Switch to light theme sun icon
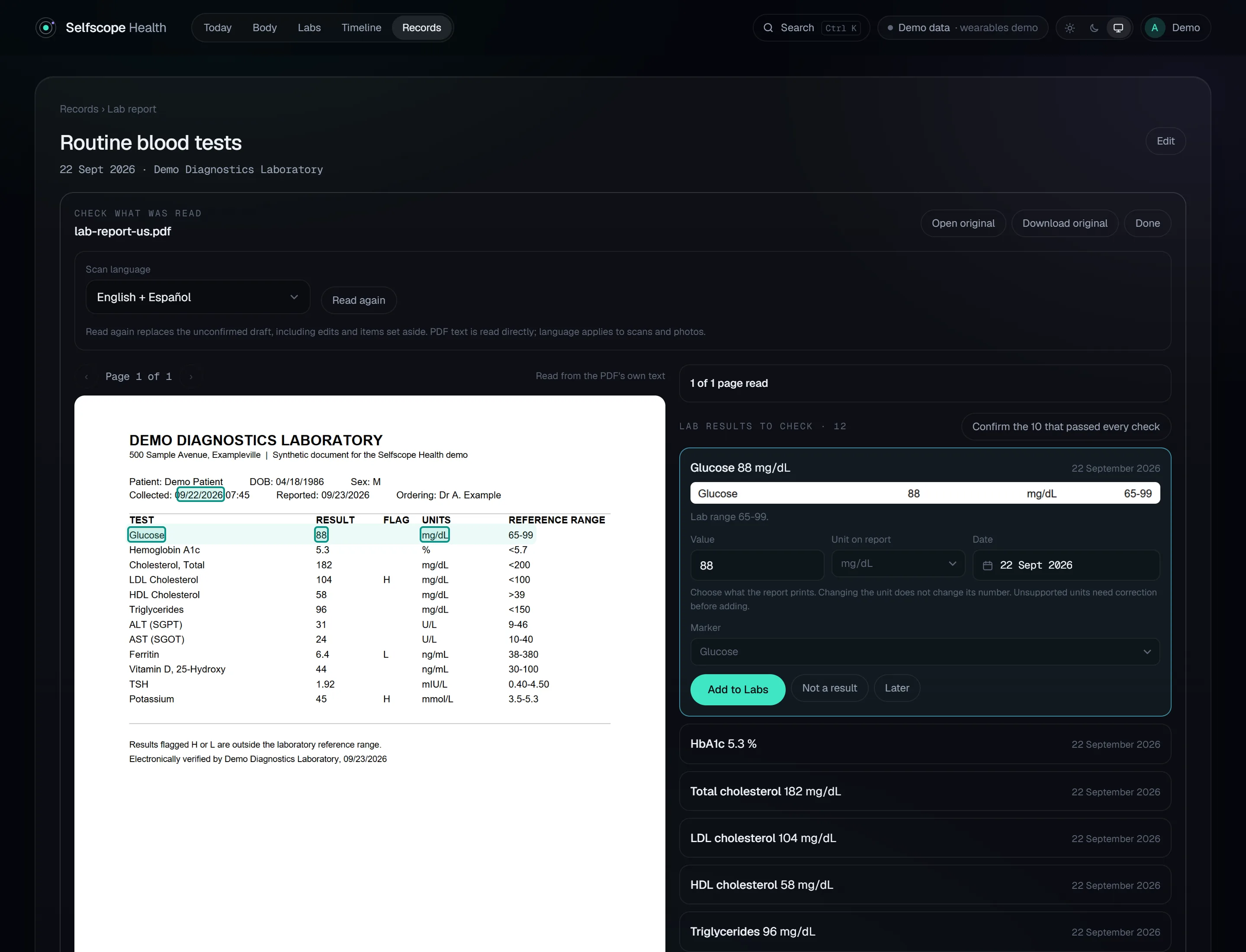1246x952 pixels. click(1069, 28)
